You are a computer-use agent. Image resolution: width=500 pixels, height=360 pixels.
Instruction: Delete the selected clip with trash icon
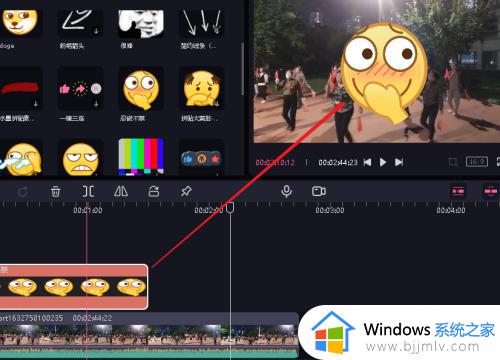(55, 191)
